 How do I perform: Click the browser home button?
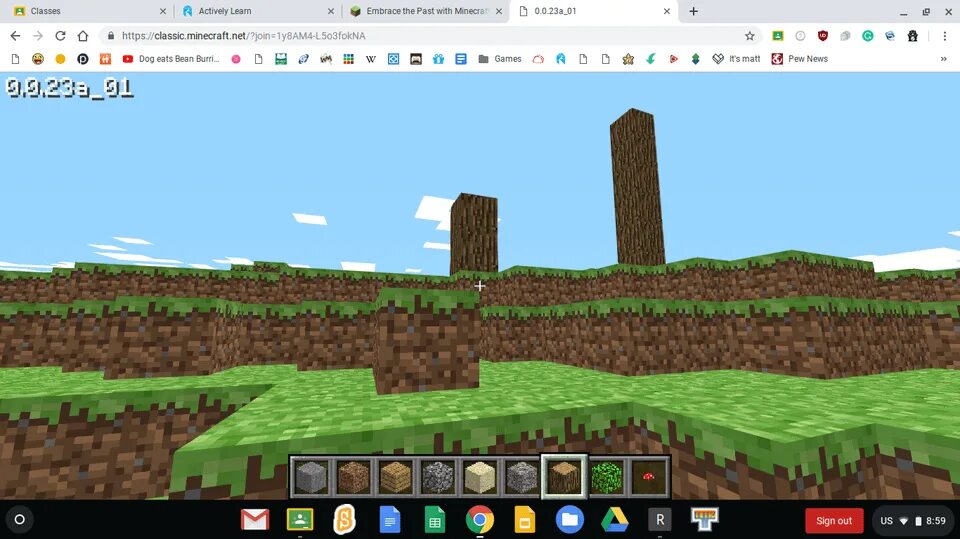(83, 36)
